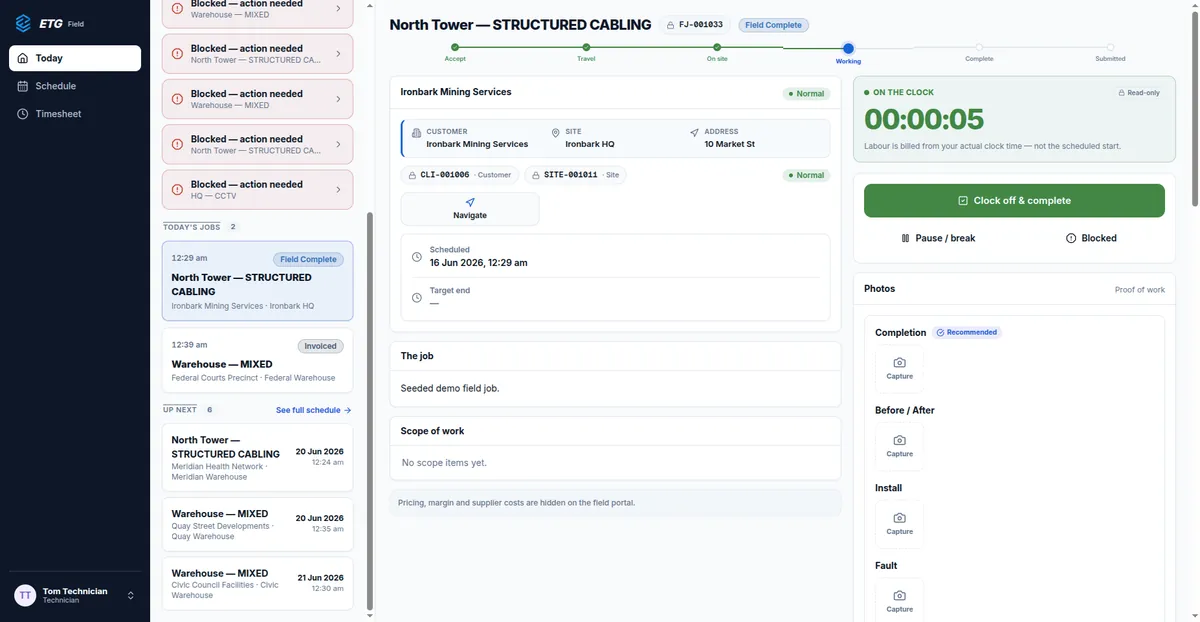The image size is (1200, 622).
Task: Capture an Install photo
Action: click(x=899, y=524)
